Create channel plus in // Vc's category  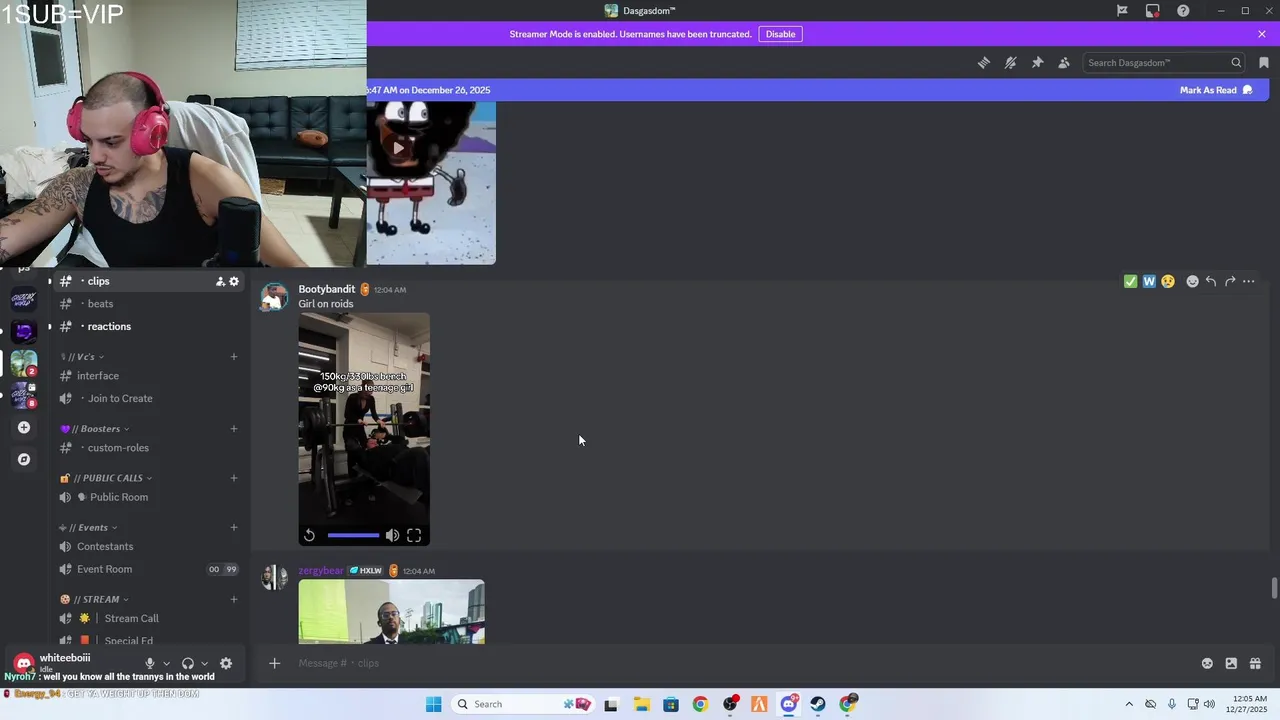pyautogui.click(x=234, y=356)
